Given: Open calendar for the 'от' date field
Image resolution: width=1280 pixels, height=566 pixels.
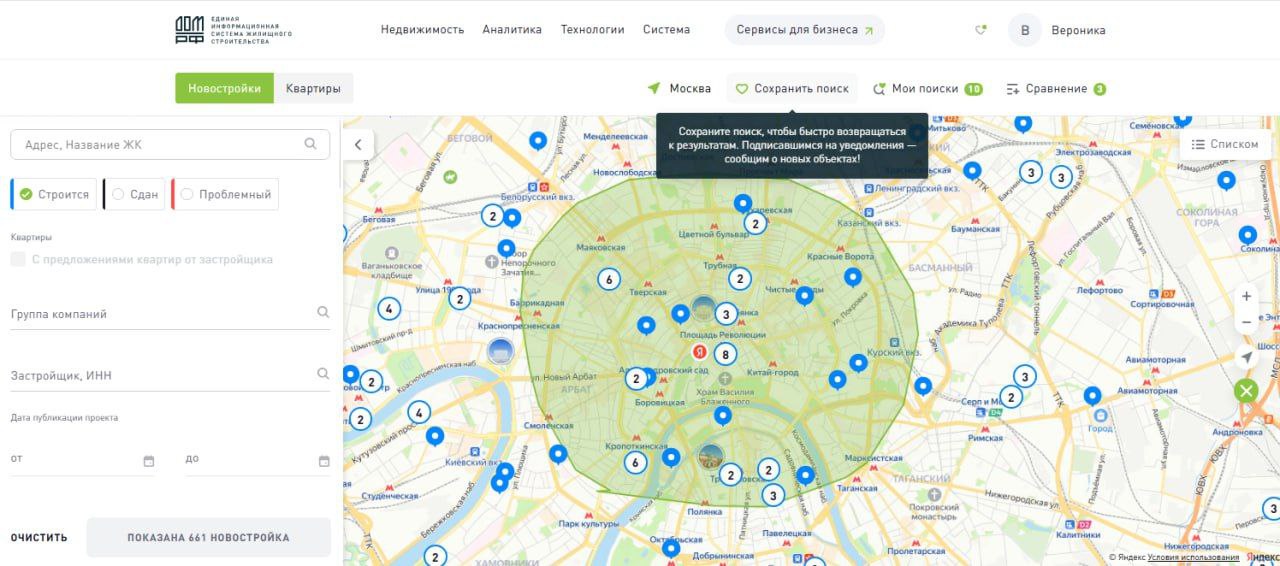Looking at the screenshot, I should pyautogui.click(x=149, y=461).
